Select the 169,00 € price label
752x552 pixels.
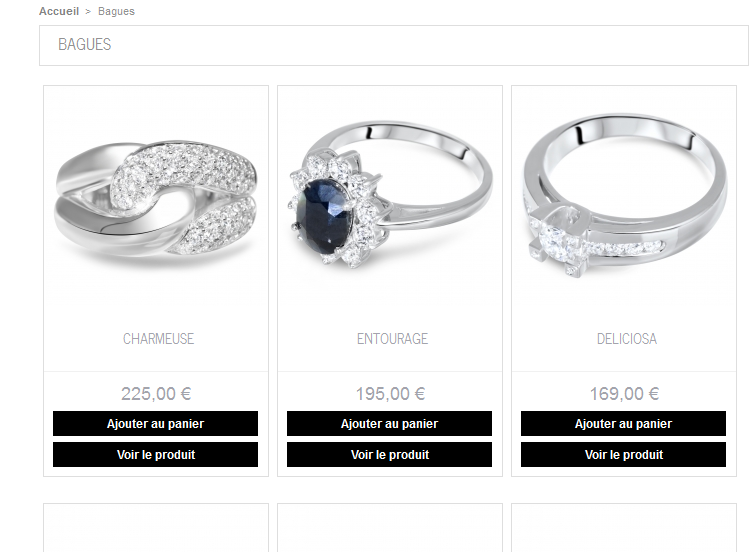(x=624, y=394)
